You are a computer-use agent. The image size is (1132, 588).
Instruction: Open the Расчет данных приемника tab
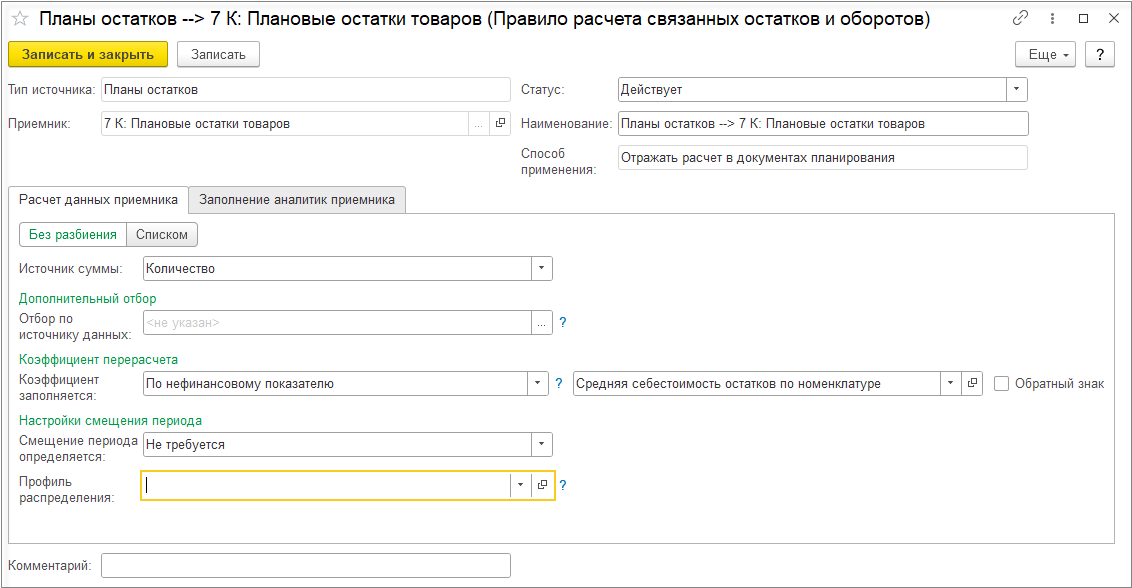coord(98,199)
